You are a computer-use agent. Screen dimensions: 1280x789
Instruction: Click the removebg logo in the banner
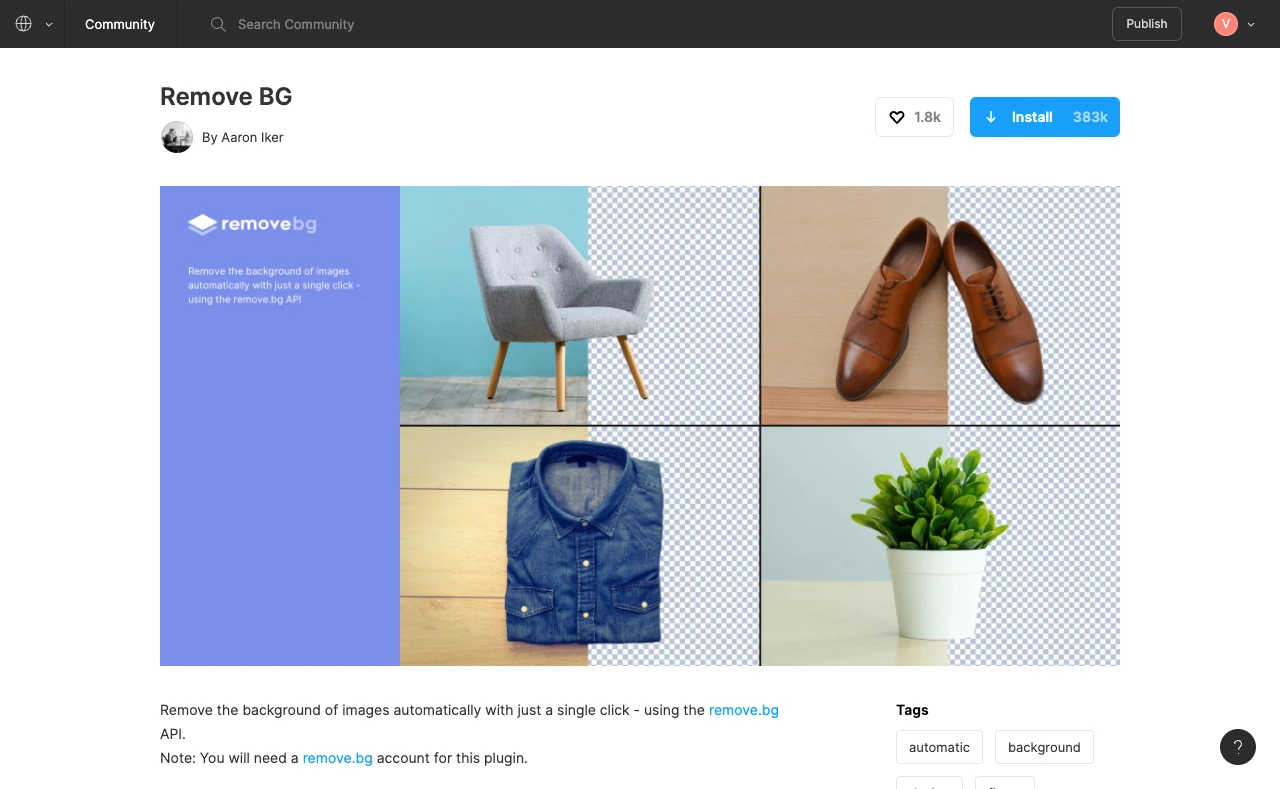(x=252, y=224)
